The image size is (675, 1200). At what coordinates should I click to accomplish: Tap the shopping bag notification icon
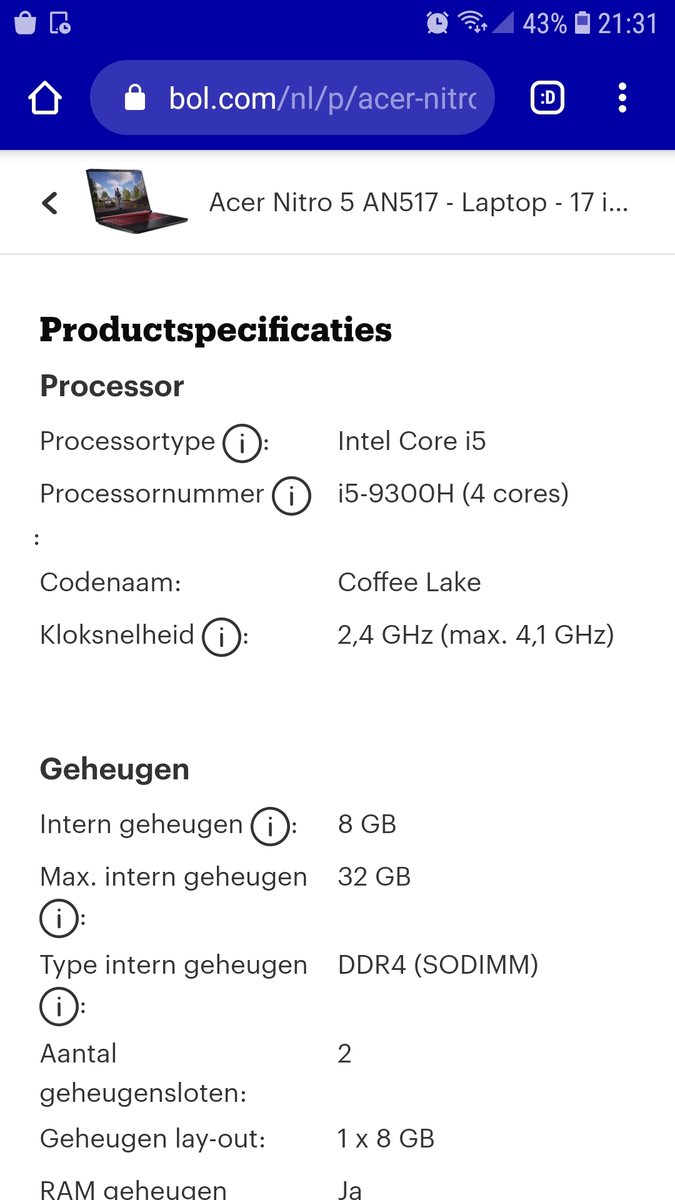[x=27, y=23]
